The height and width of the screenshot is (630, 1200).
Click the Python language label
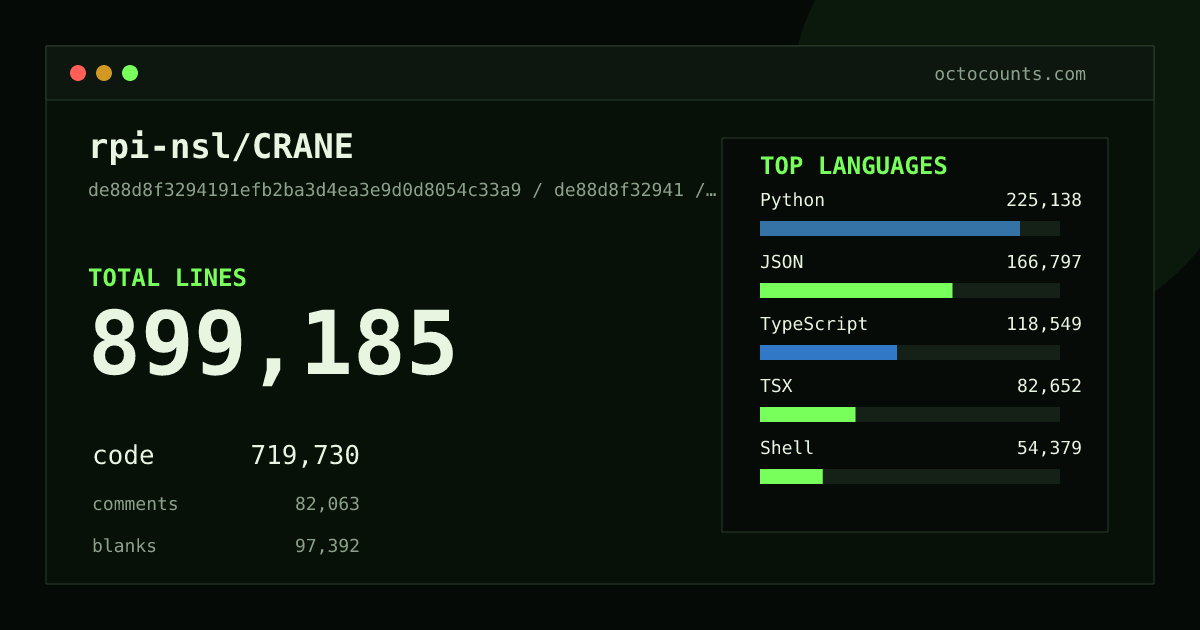tap(792, 200)
